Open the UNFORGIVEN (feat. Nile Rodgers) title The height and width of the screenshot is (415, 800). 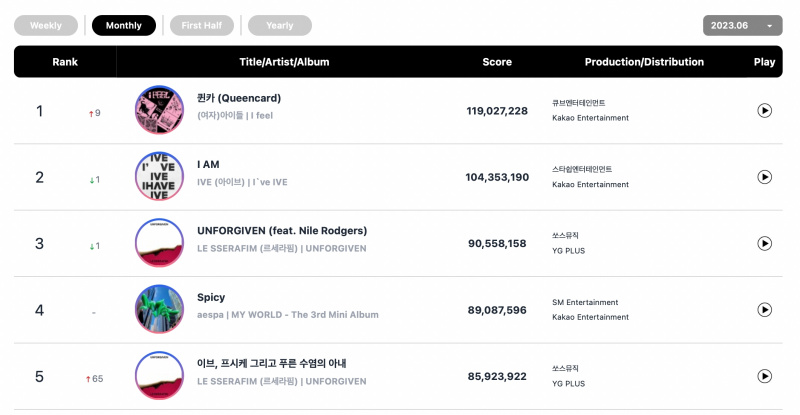pyautogui.click(x=282, y=231)
